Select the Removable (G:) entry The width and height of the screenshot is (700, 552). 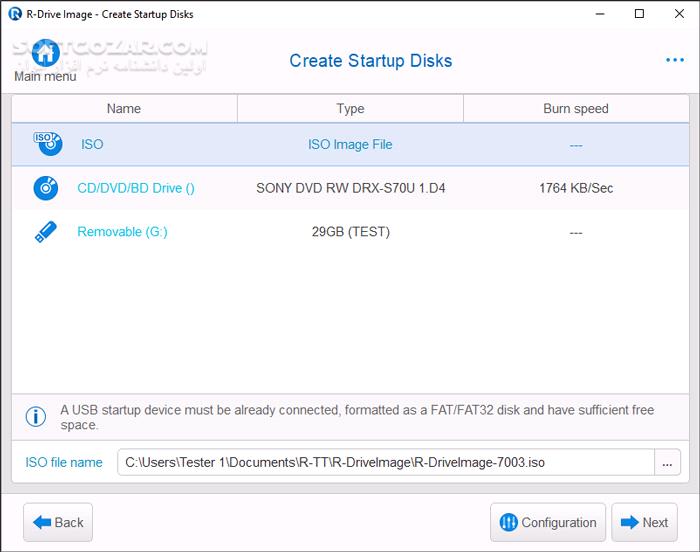(x=122, y=232)
